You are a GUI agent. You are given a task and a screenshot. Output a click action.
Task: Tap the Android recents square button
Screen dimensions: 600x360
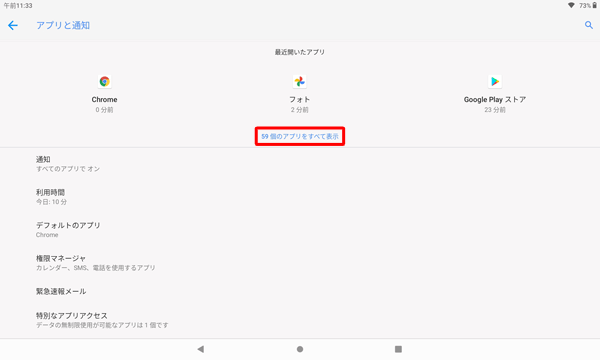pyautogui.click(x=398, y=349)
